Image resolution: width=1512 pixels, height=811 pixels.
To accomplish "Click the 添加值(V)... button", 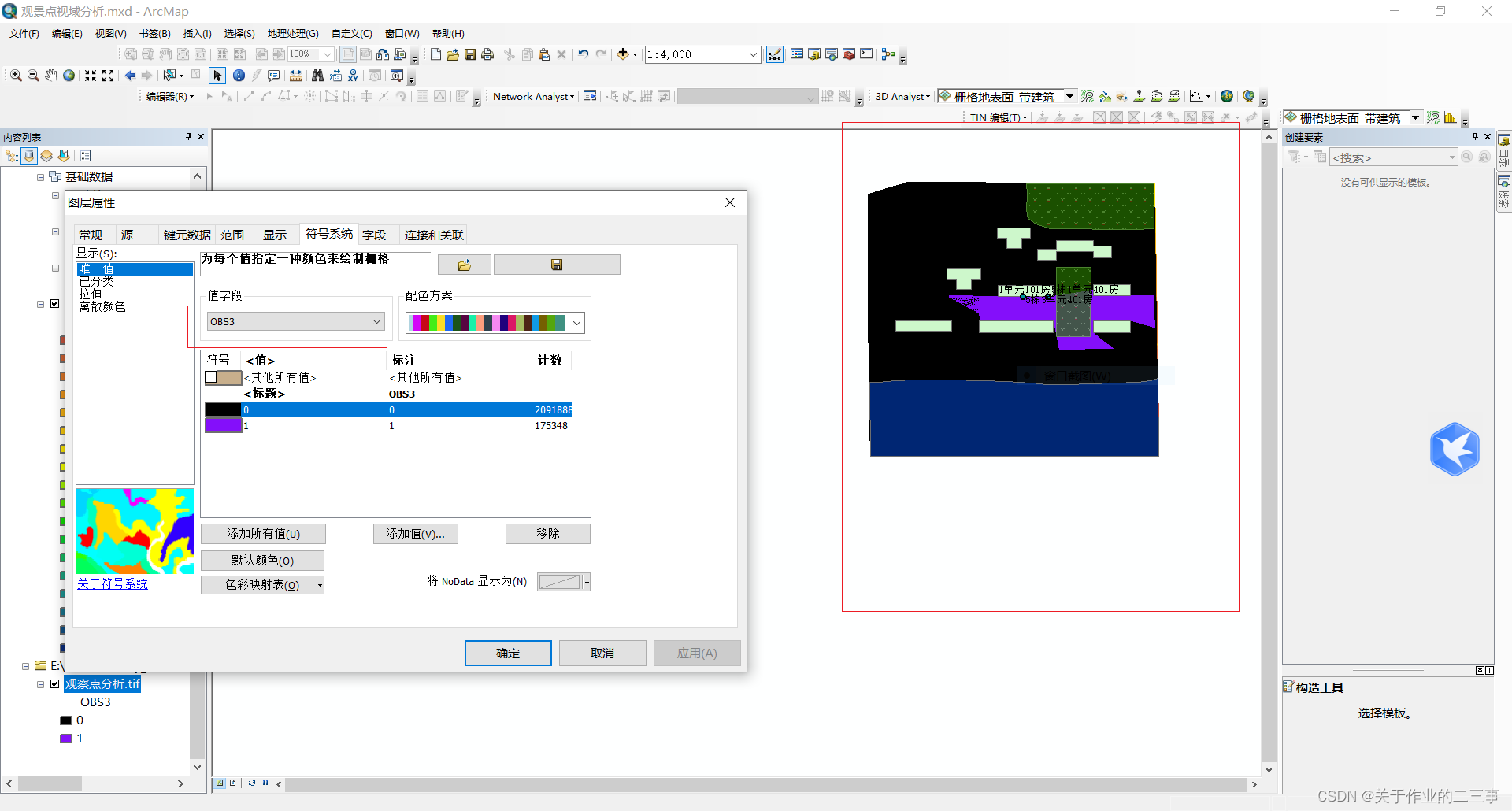I will pyautogui.click(x=415, y=534).
